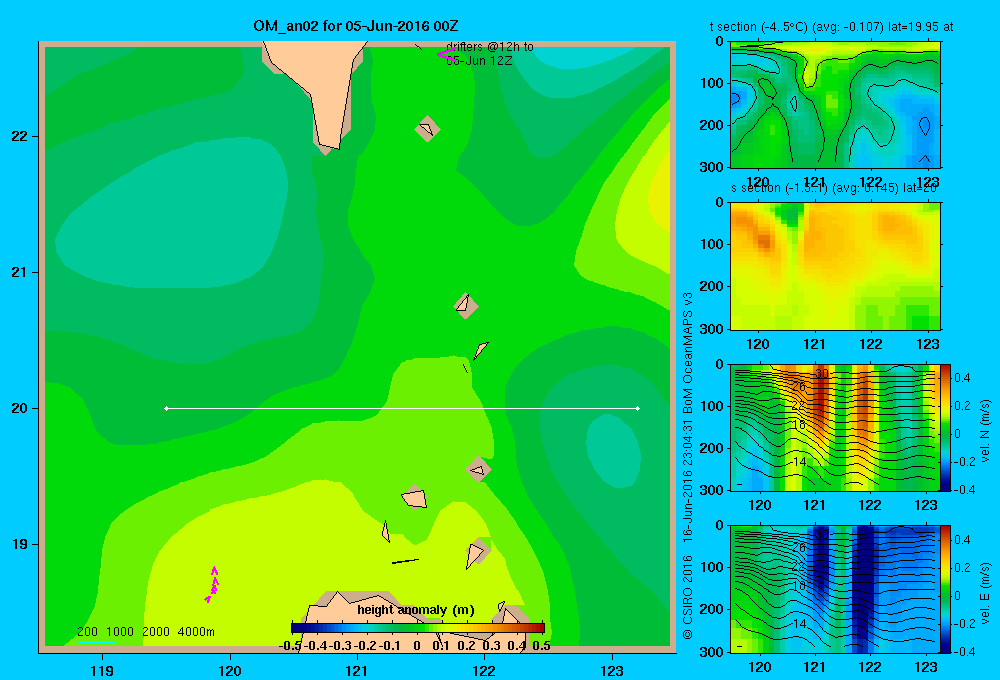Click the magenta drifter arrow at the map's top
1000x680 pixels.
point(446,55)
